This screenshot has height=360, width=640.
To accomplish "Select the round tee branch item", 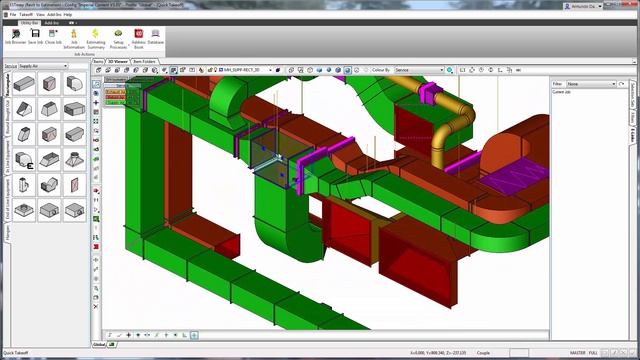I will (24, 185).
